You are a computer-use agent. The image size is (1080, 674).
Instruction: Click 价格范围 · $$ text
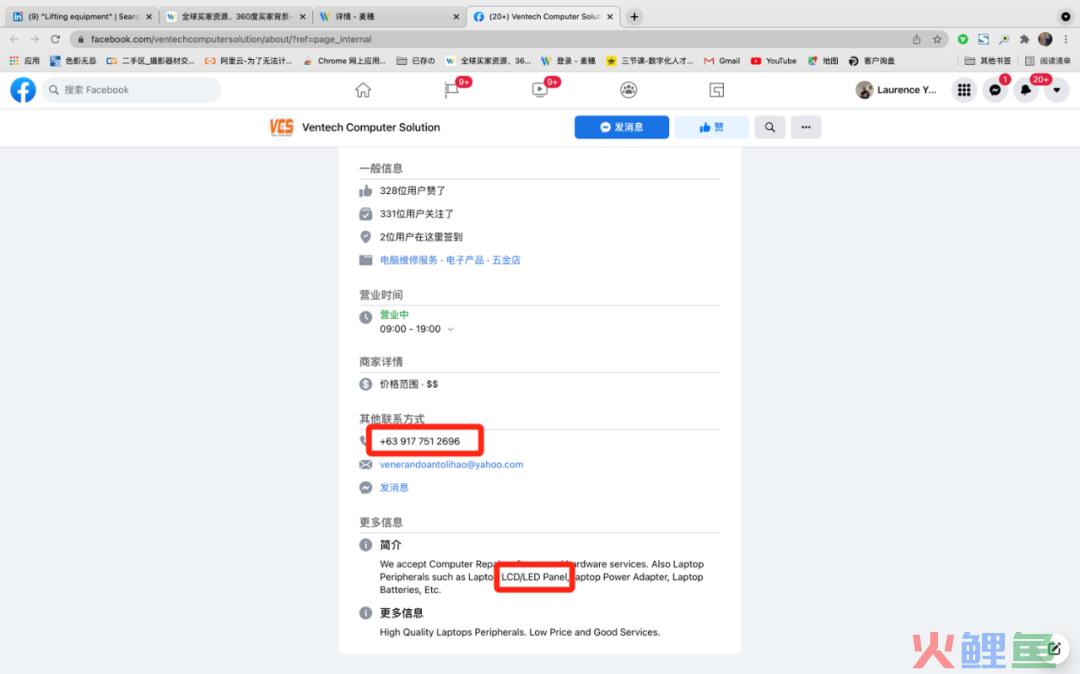[x=408, y=384]
